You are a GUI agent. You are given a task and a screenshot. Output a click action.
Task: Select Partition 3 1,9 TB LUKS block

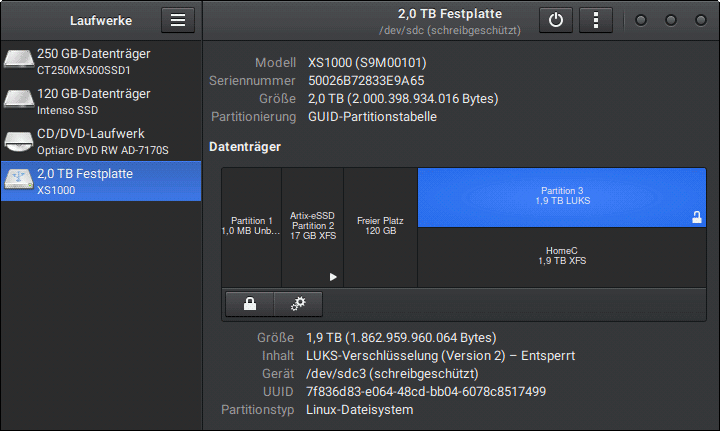click(x=562, y=197)
